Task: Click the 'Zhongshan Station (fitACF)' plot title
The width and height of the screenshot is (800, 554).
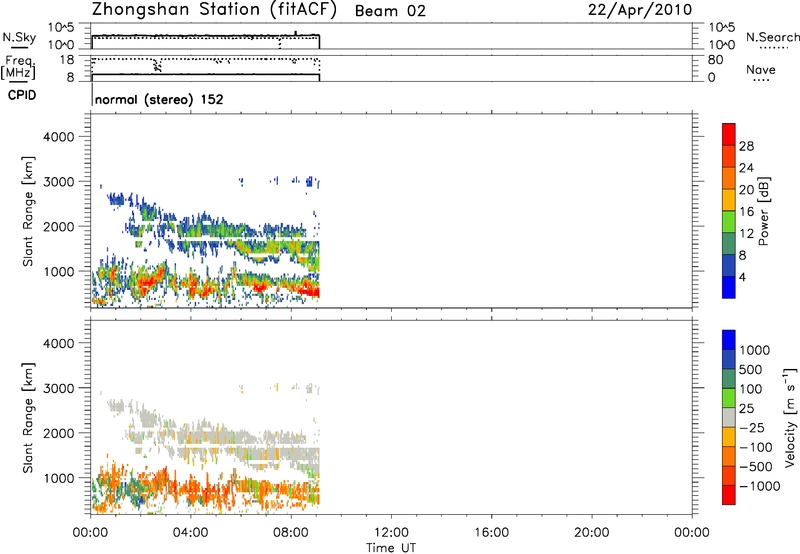Action: tap(214, 10)
